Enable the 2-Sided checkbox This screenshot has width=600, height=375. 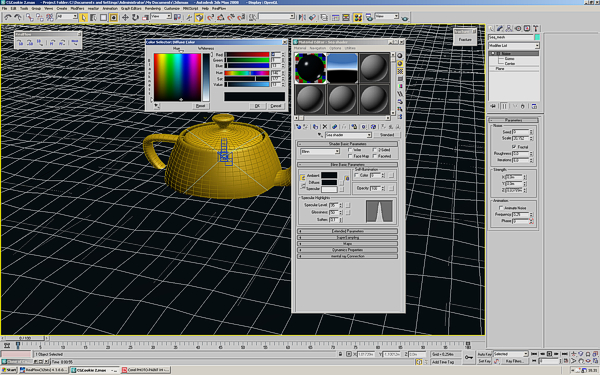tap(375, 150)
